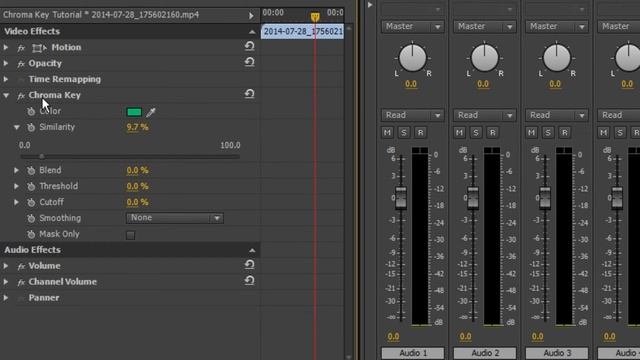This screenshot has height=360, width=640.
Task: Mute the Audio 2 track
Action: (459, 132)
